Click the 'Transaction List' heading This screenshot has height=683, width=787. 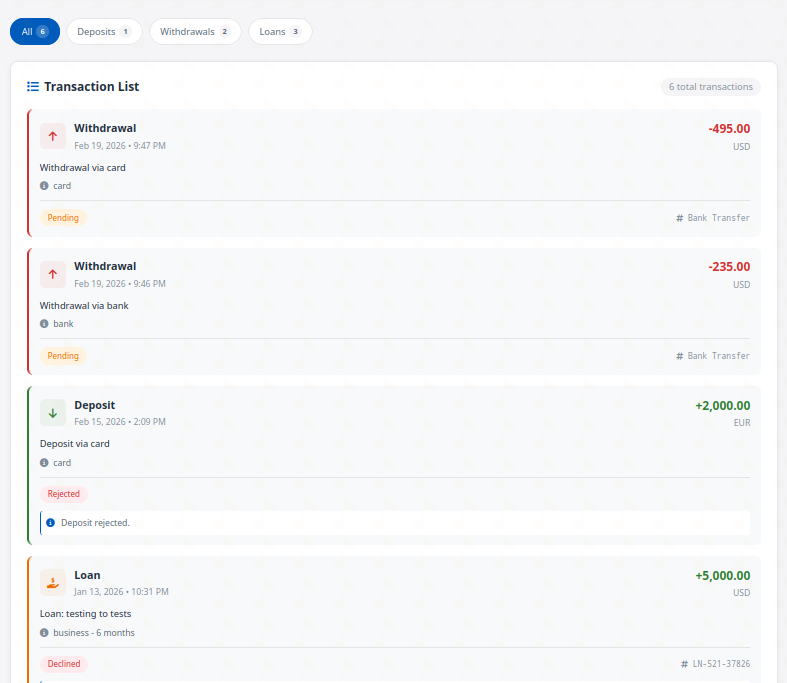point(91,86)
